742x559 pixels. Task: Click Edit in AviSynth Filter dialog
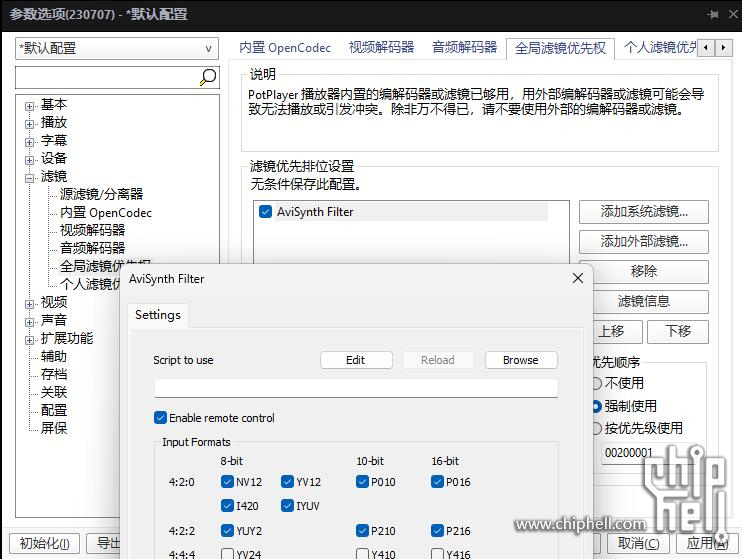pos(356,360)
